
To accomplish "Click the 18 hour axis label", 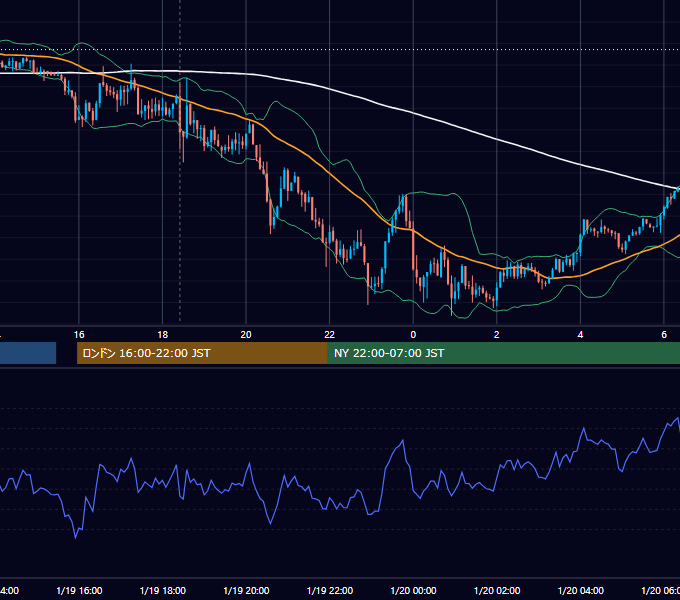I will point(163,335).
